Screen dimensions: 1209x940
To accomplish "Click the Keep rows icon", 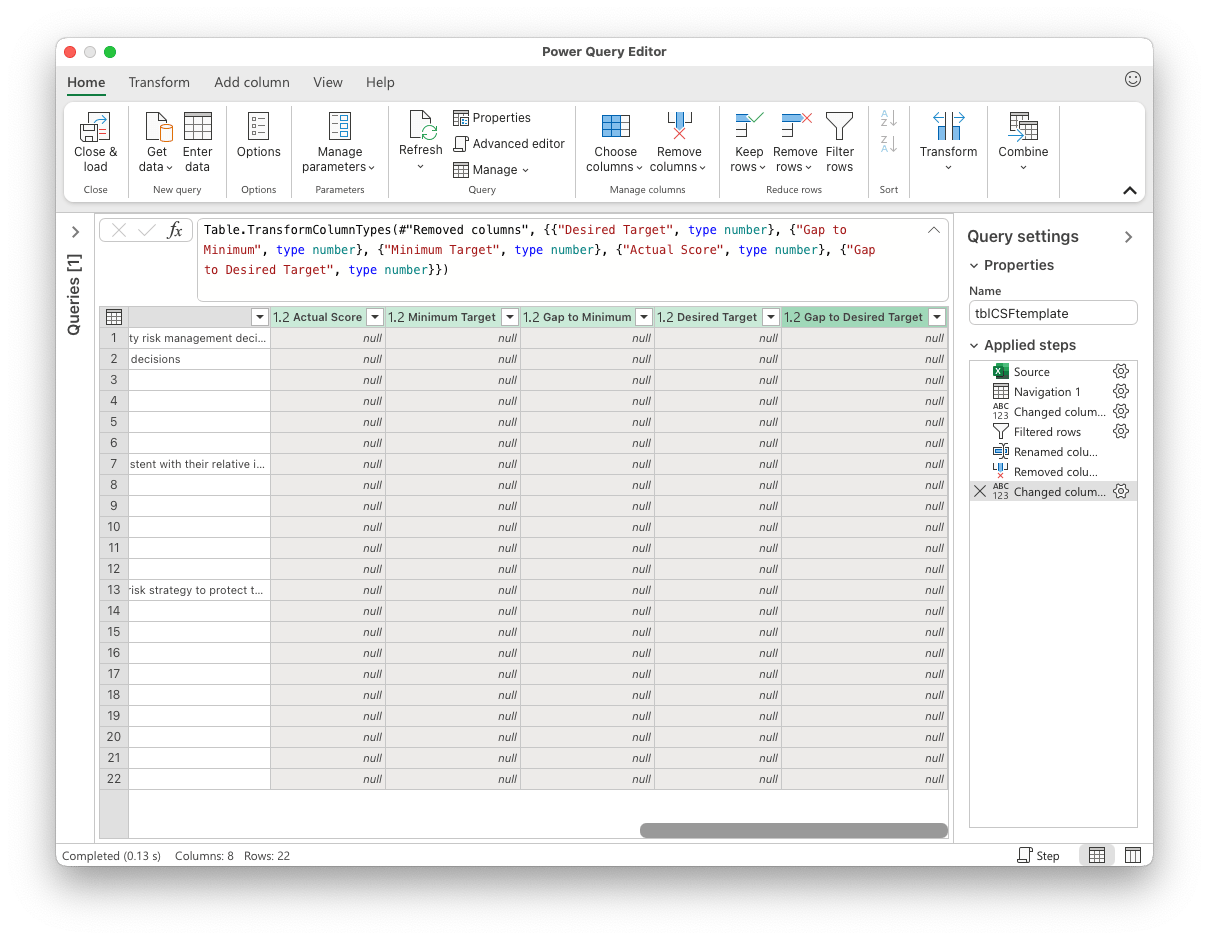I will [749, 126].
